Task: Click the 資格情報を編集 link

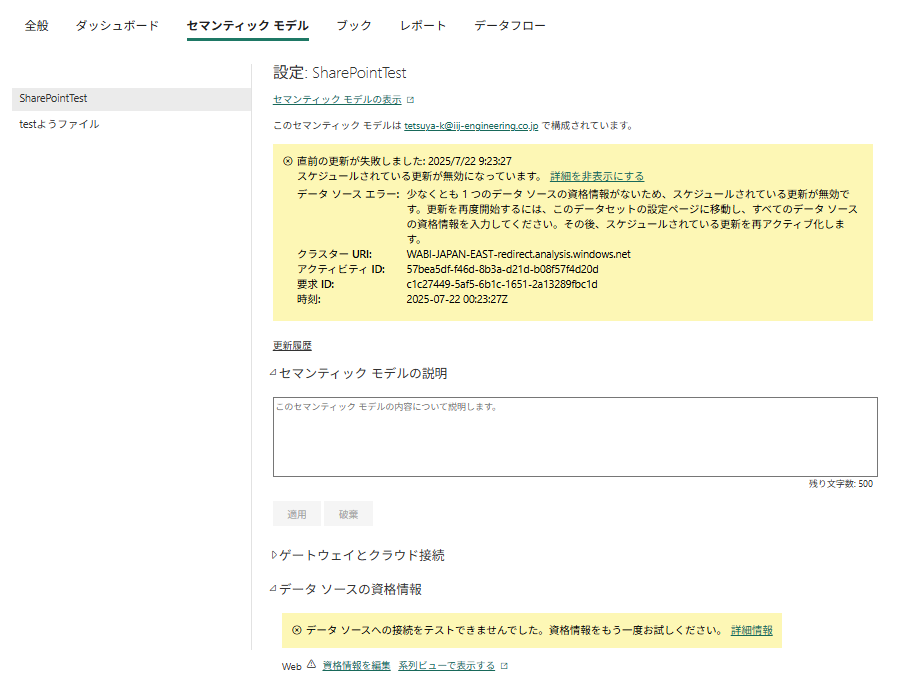Action: click(356, 666)
